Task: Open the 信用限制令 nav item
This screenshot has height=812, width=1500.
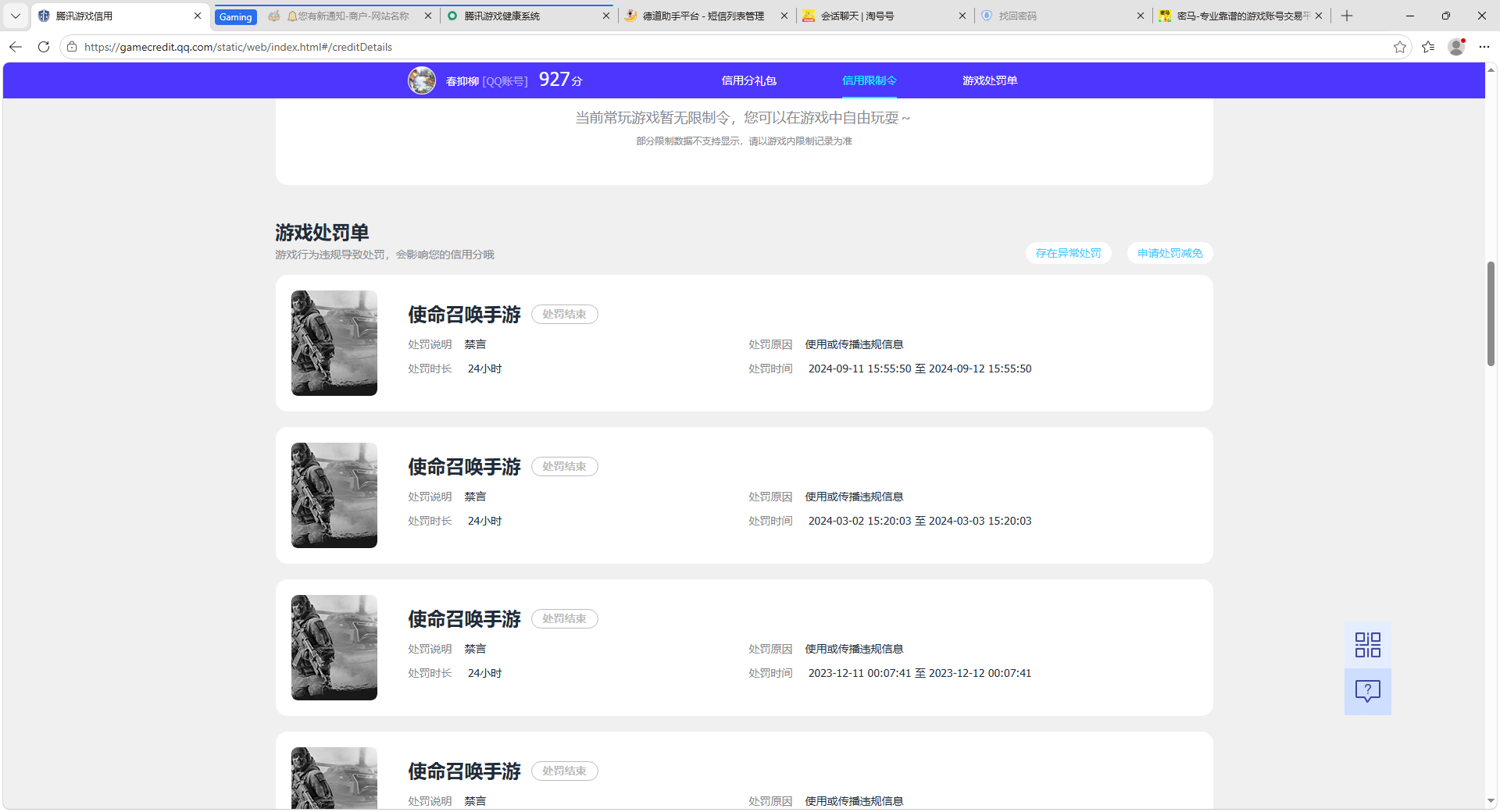Action: (869, 80)
